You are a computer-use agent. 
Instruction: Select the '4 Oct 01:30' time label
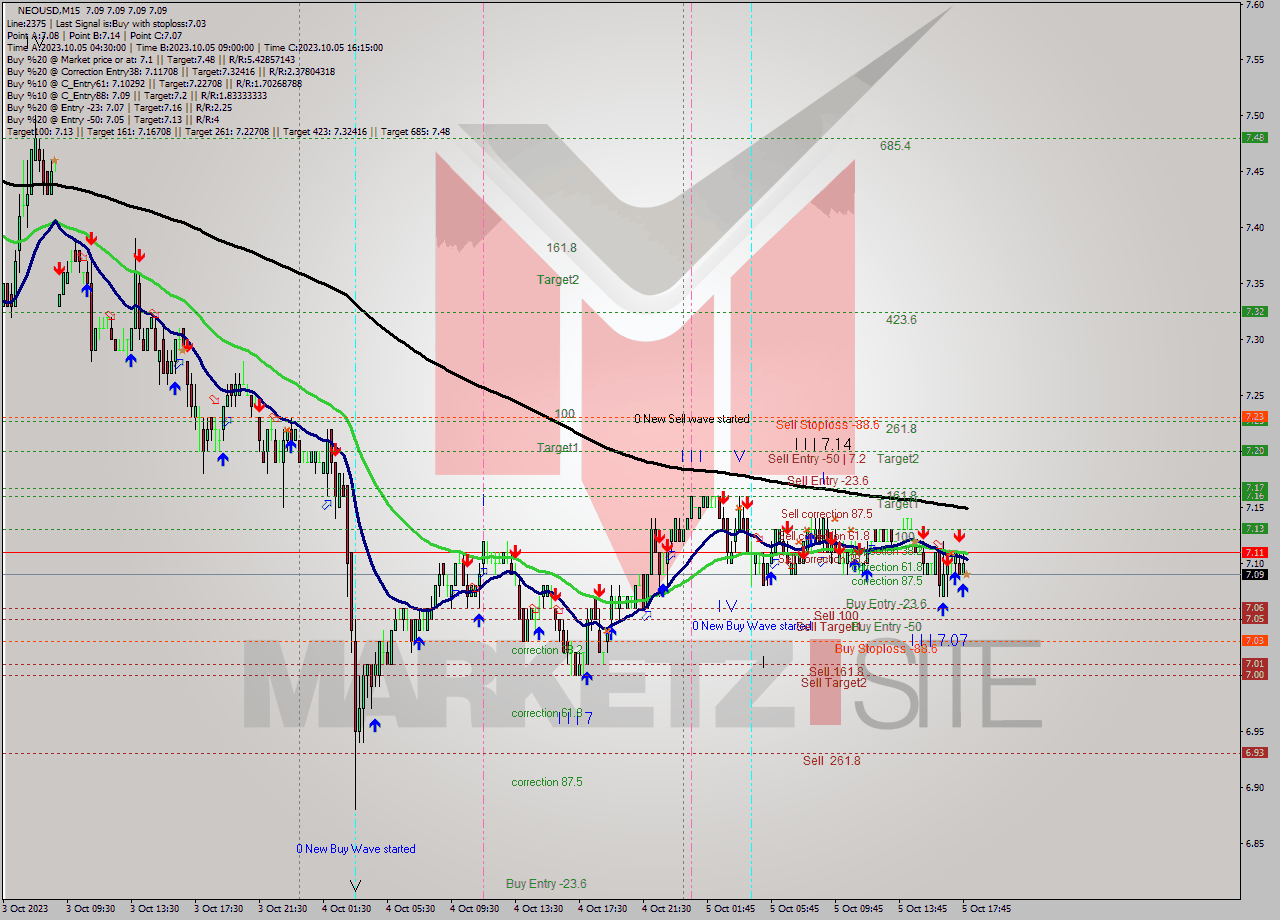pyautogui.click(x=346, y=909)
